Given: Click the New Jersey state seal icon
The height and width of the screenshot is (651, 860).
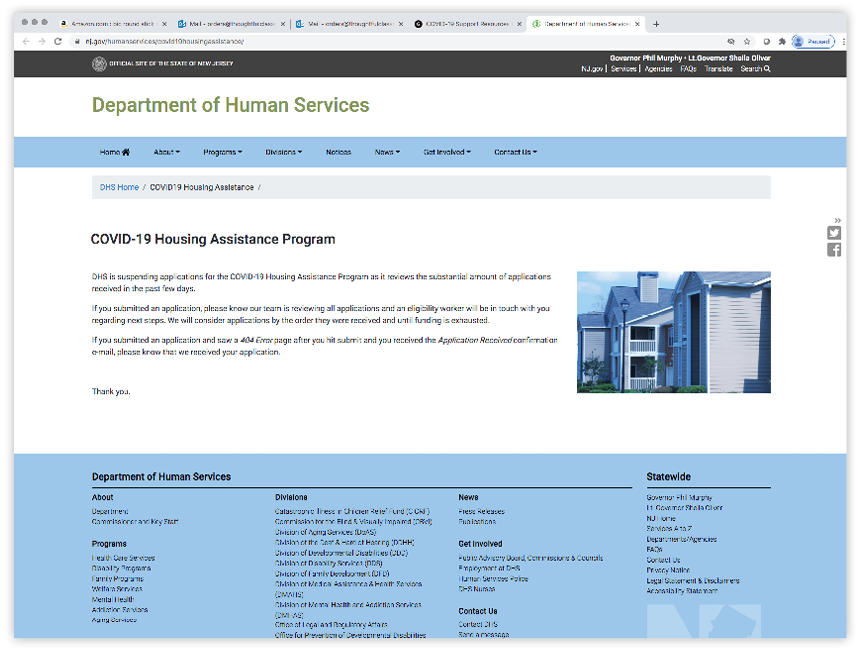Looking at the screenshot, I should [x=99, y=64].
